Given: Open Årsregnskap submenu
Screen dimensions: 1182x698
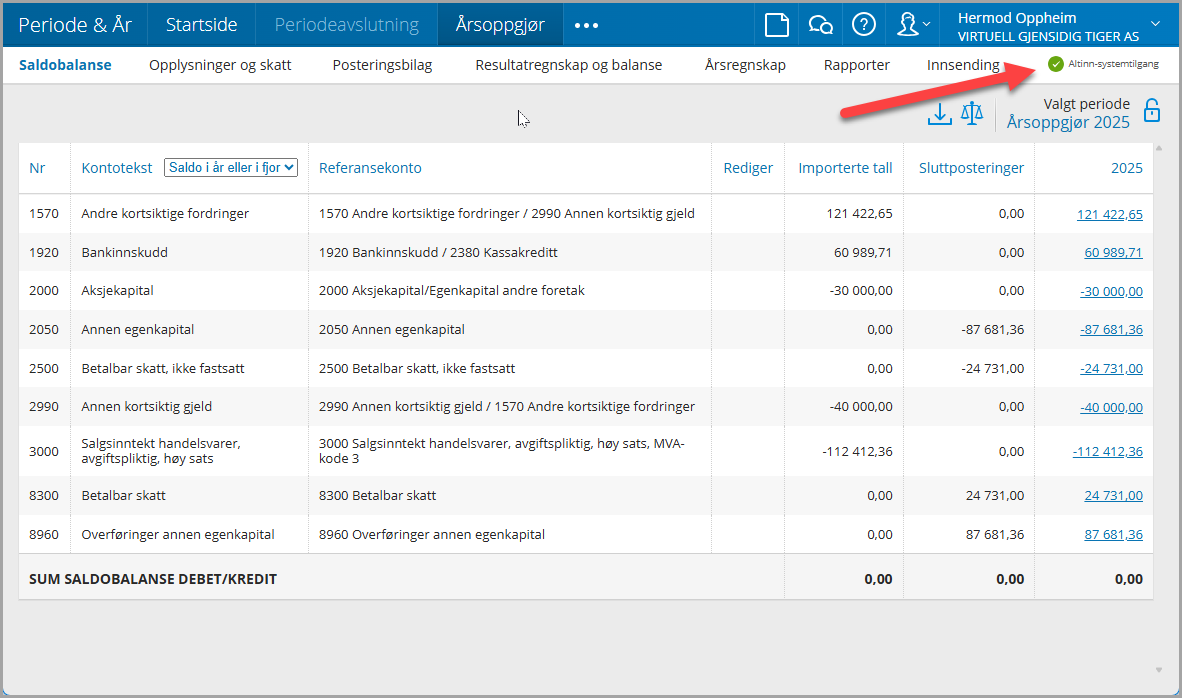Looking at the screenshot, I should click(745, 65).
